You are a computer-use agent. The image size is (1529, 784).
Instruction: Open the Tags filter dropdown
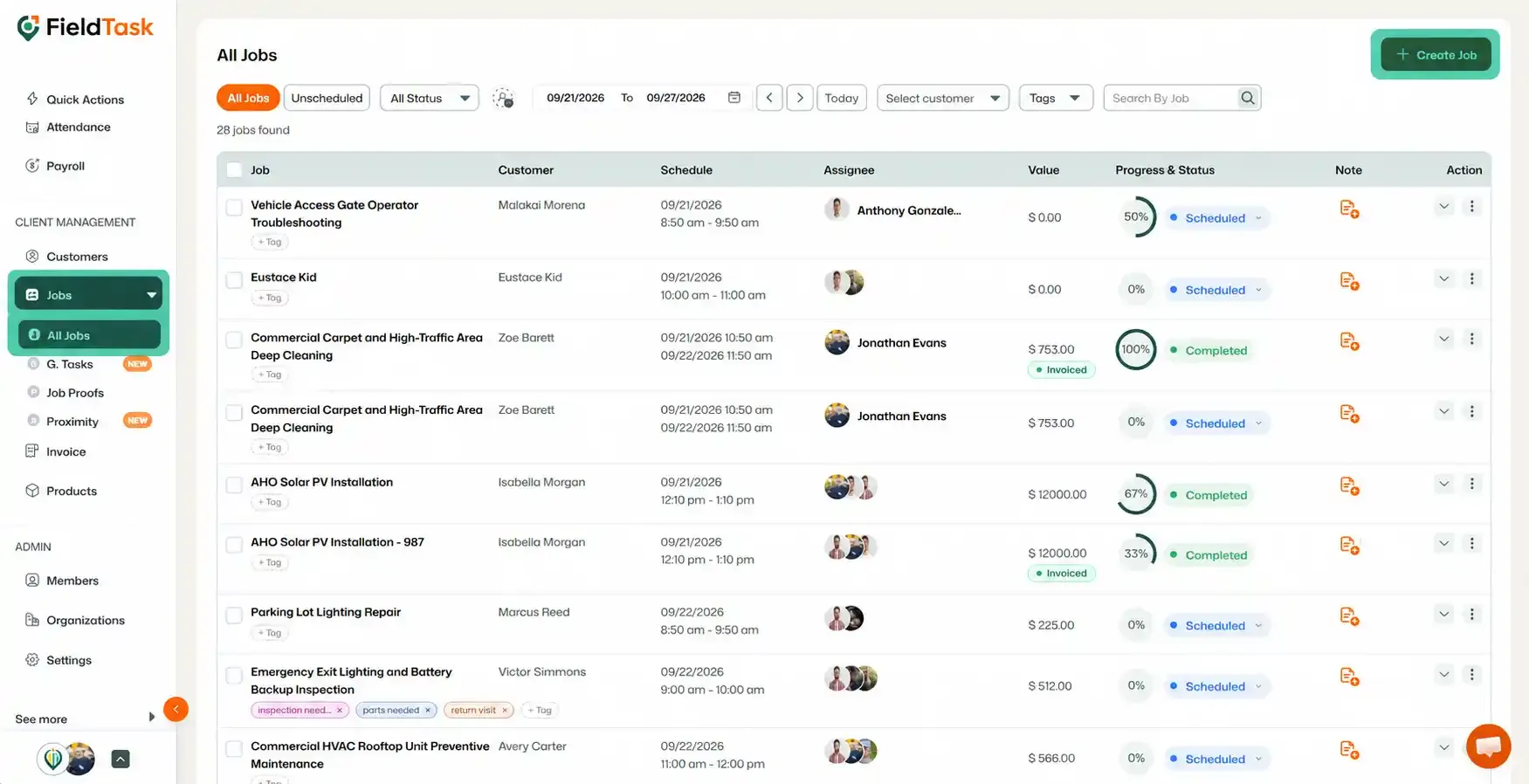pyautogui.click(x=1056, y=98)
